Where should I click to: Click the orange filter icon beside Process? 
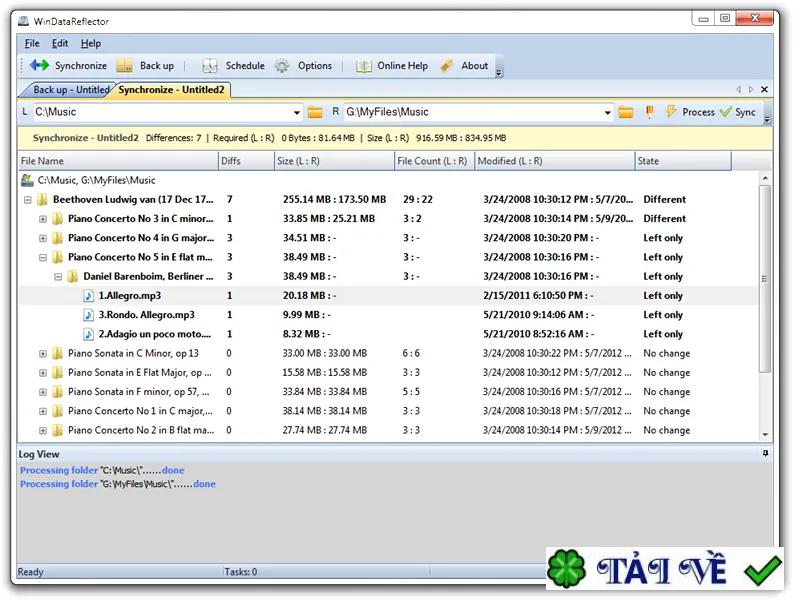click(x=650, y=112)
